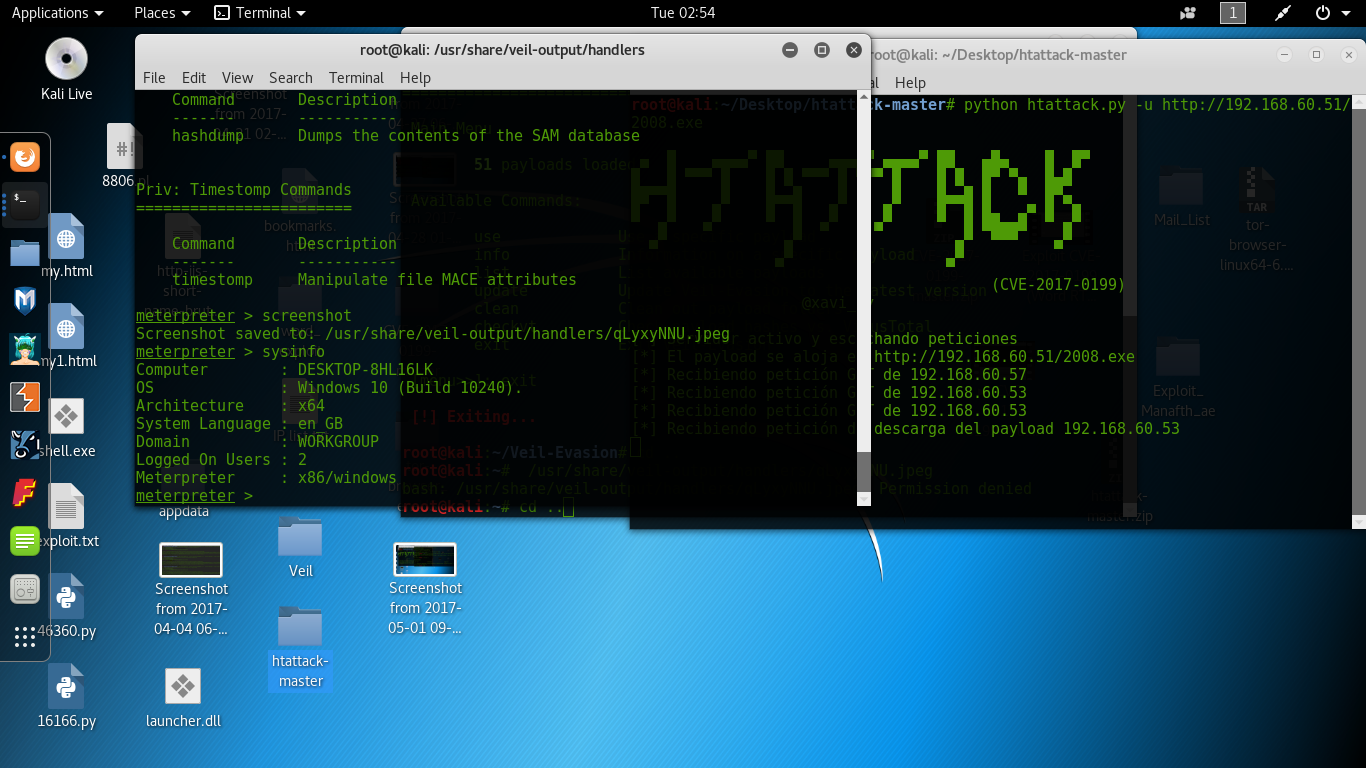The height and width of the screenshot is (768, 1366).
Task: Click '(CVE-2017-0199)' text in htattack
Action: pyautogui.click(x=1058, y=284)
